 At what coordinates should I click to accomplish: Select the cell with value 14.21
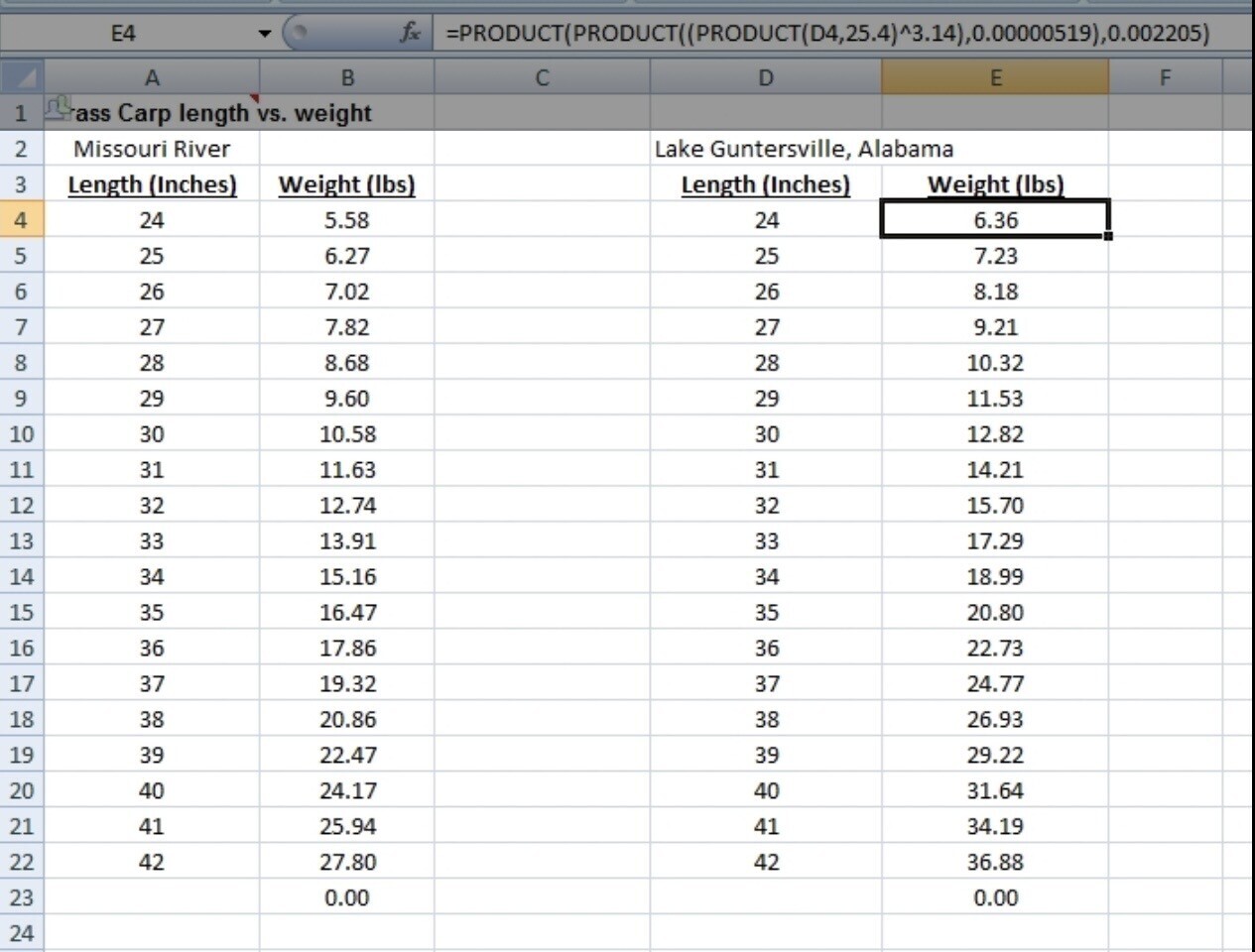tap(995, 470)
